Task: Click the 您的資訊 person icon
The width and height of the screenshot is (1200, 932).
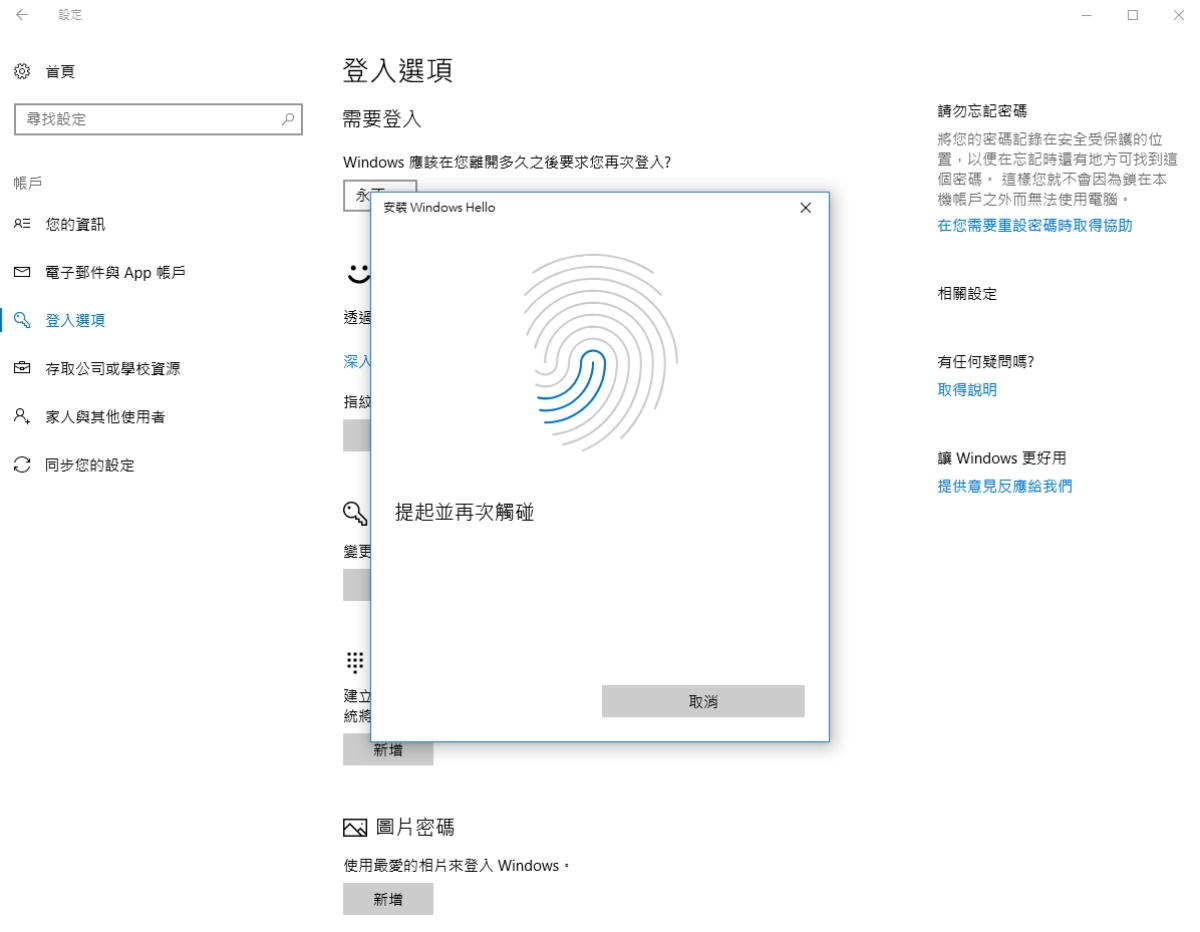Action: 22,224
